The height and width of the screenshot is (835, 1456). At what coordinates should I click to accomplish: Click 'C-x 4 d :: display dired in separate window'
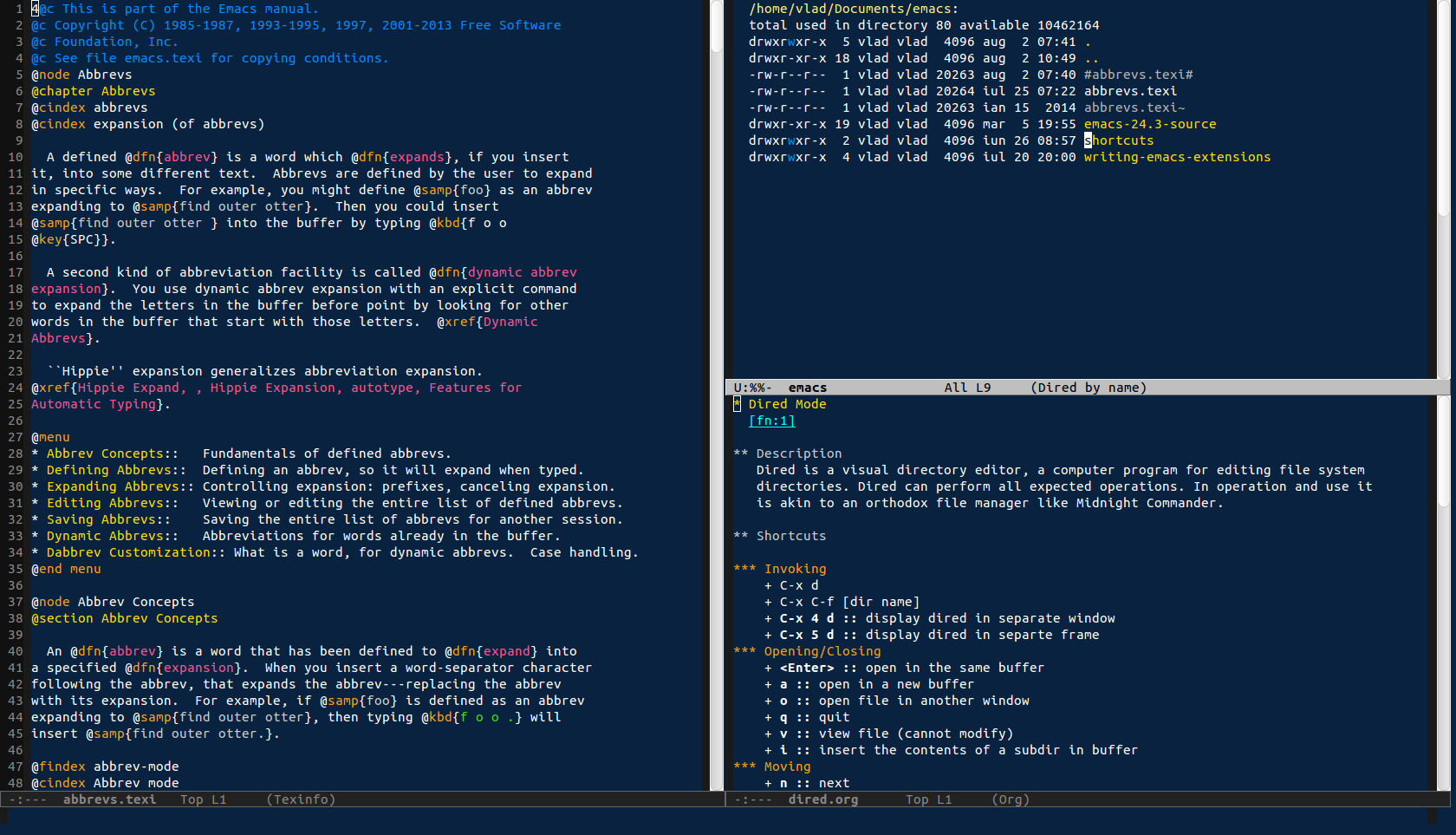pos(939,618)
